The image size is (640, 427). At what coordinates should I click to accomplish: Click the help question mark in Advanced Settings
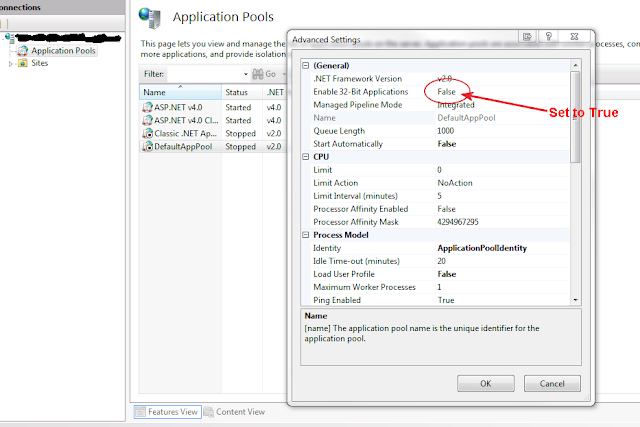point(549,36)
